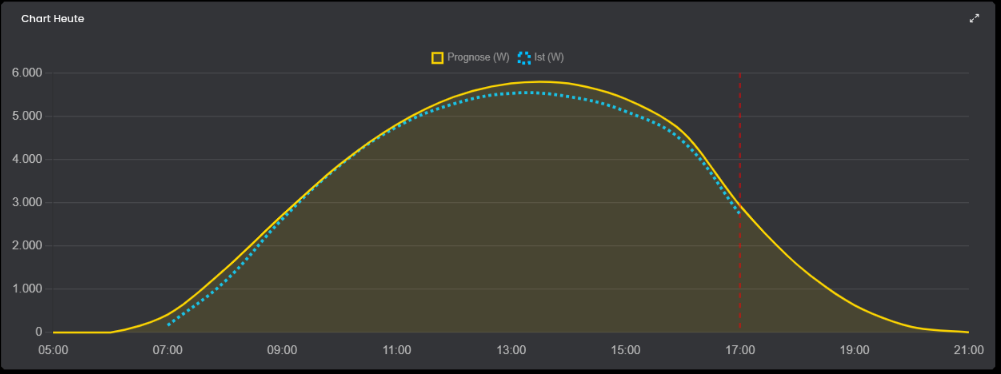
Task: Click the 19:00 x-axis label
Action: [854, 350]
